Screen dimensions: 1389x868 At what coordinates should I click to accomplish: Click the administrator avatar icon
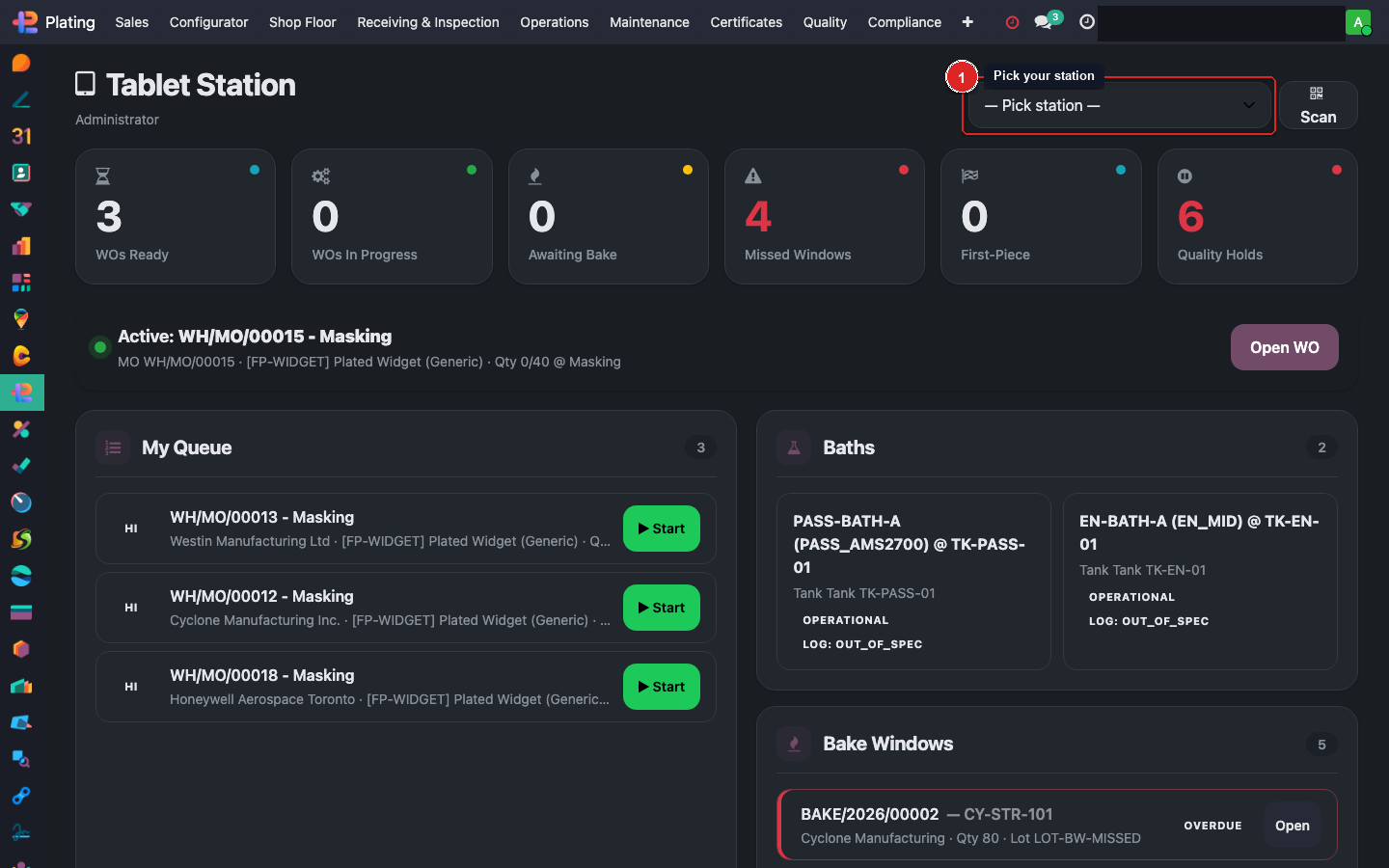click(x=1357, y=22)
